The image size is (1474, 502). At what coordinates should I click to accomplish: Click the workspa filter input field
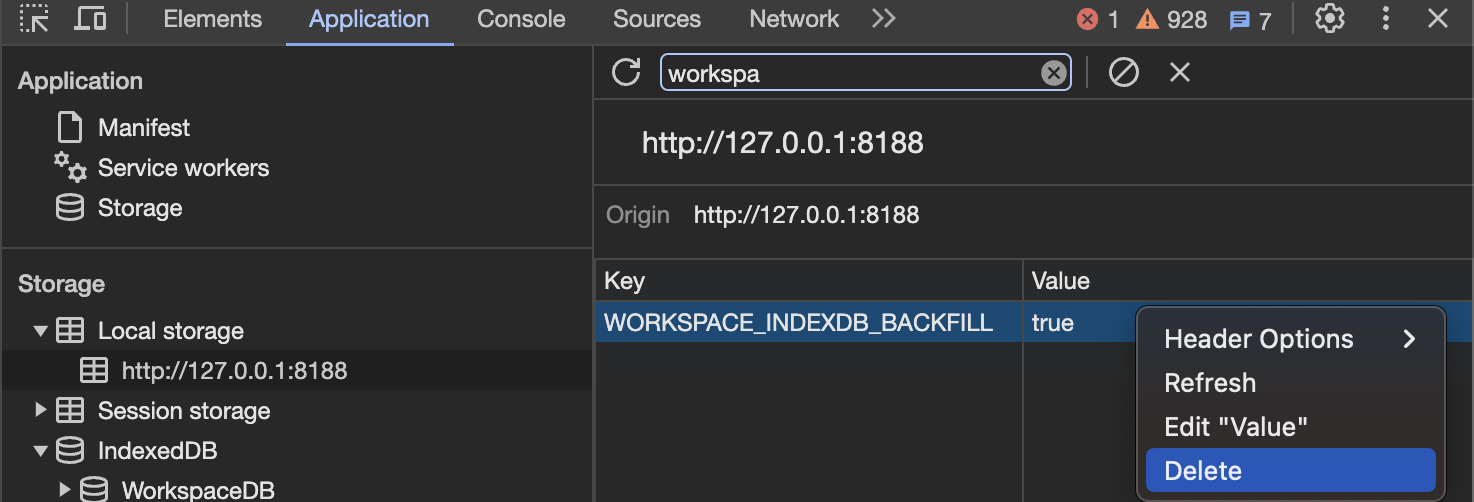850,73
